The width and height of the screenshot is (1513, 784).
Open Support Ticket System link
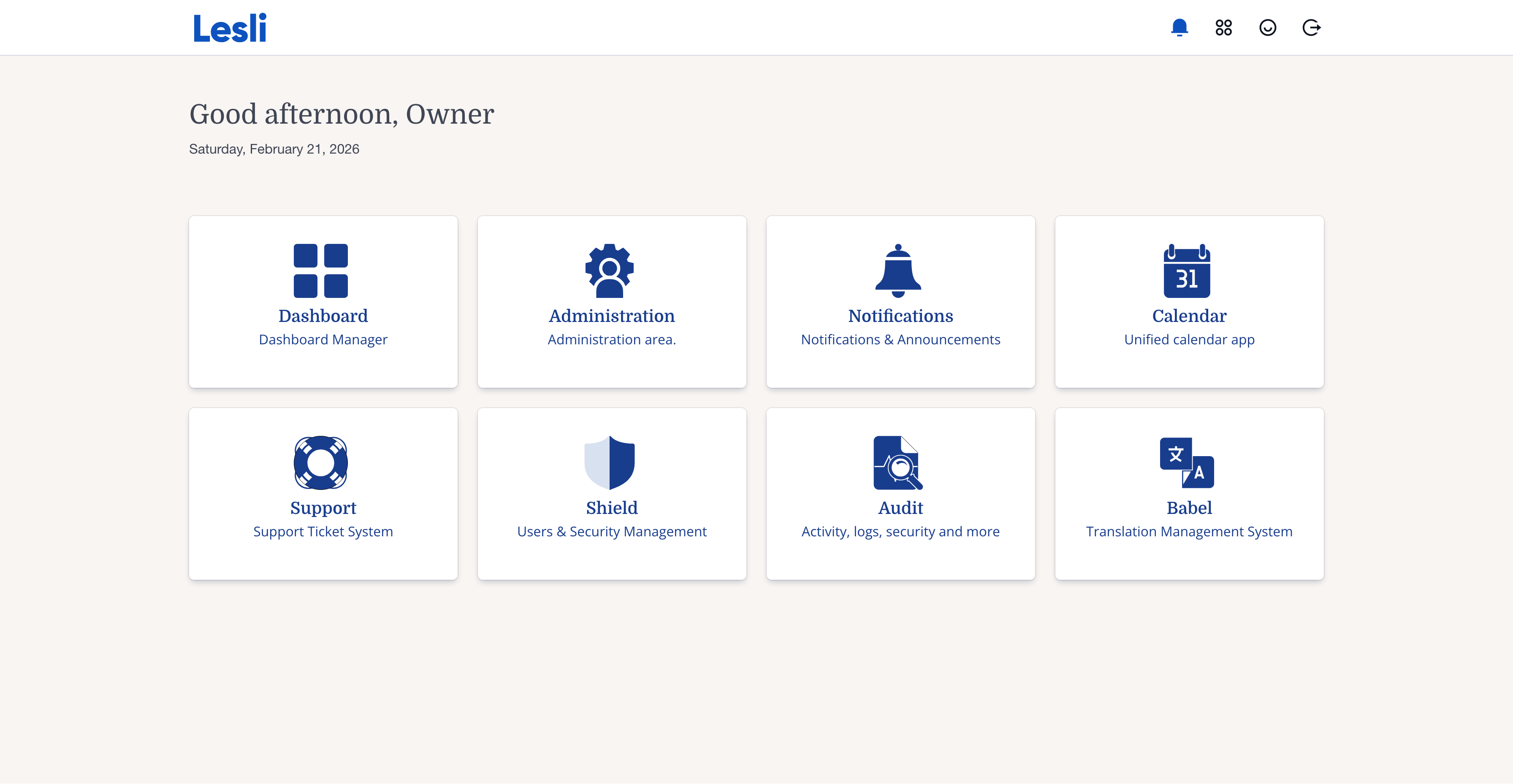pos(323,532)
